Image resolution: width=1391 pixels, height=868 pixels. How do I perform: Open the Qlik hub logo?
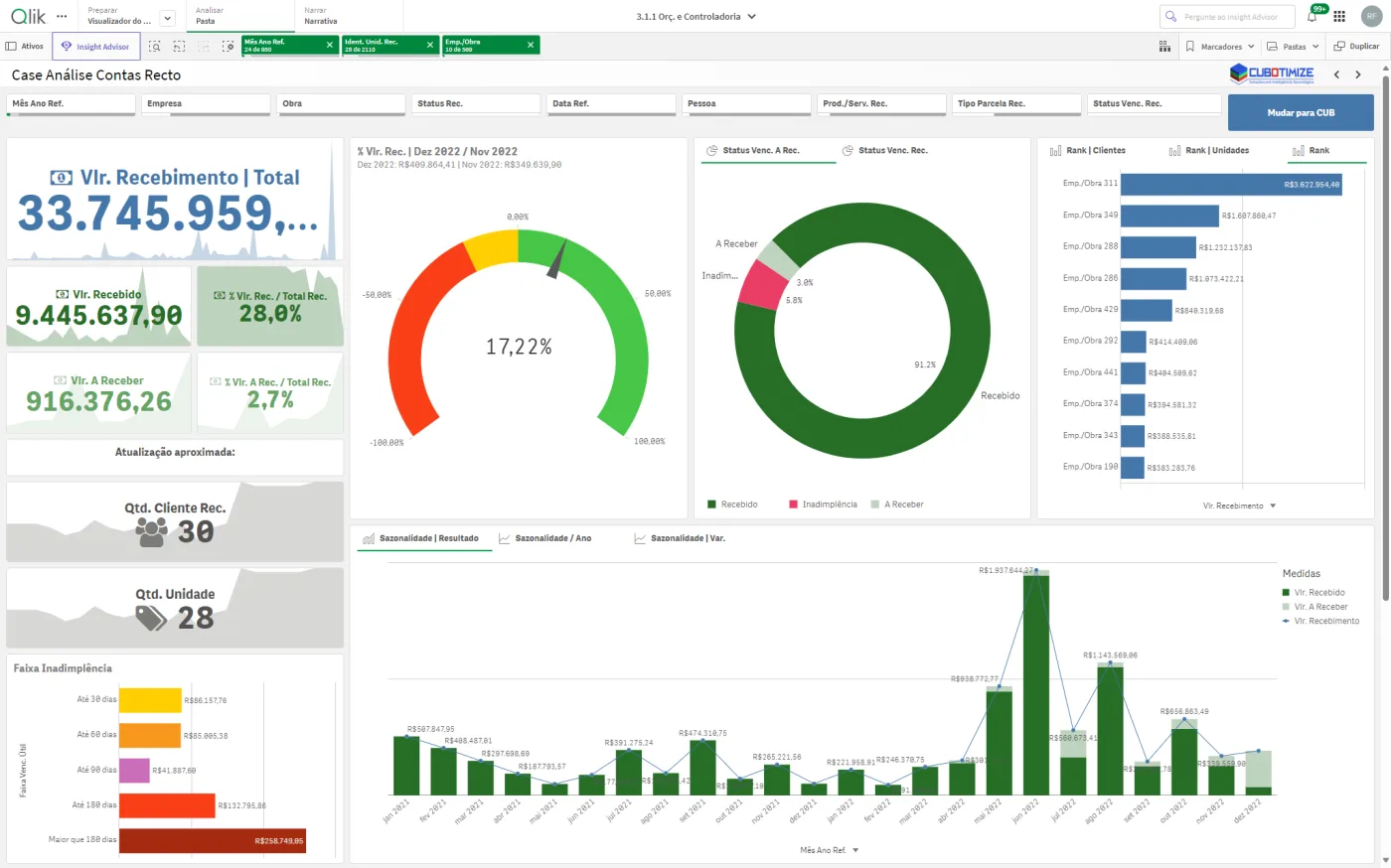pyautogui.click(x=28, y=16)
